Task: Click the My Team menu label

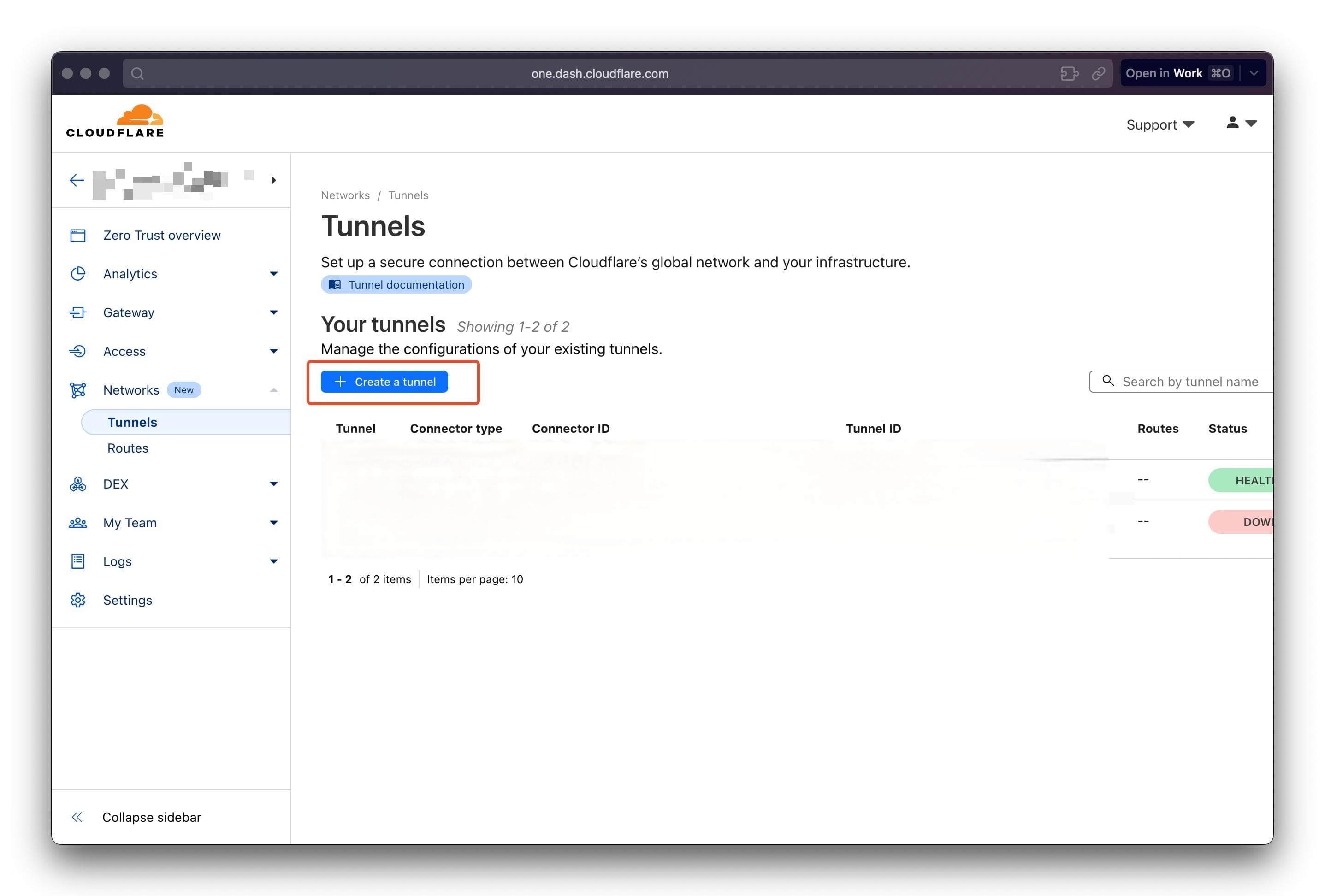Action: coord(130,523)
